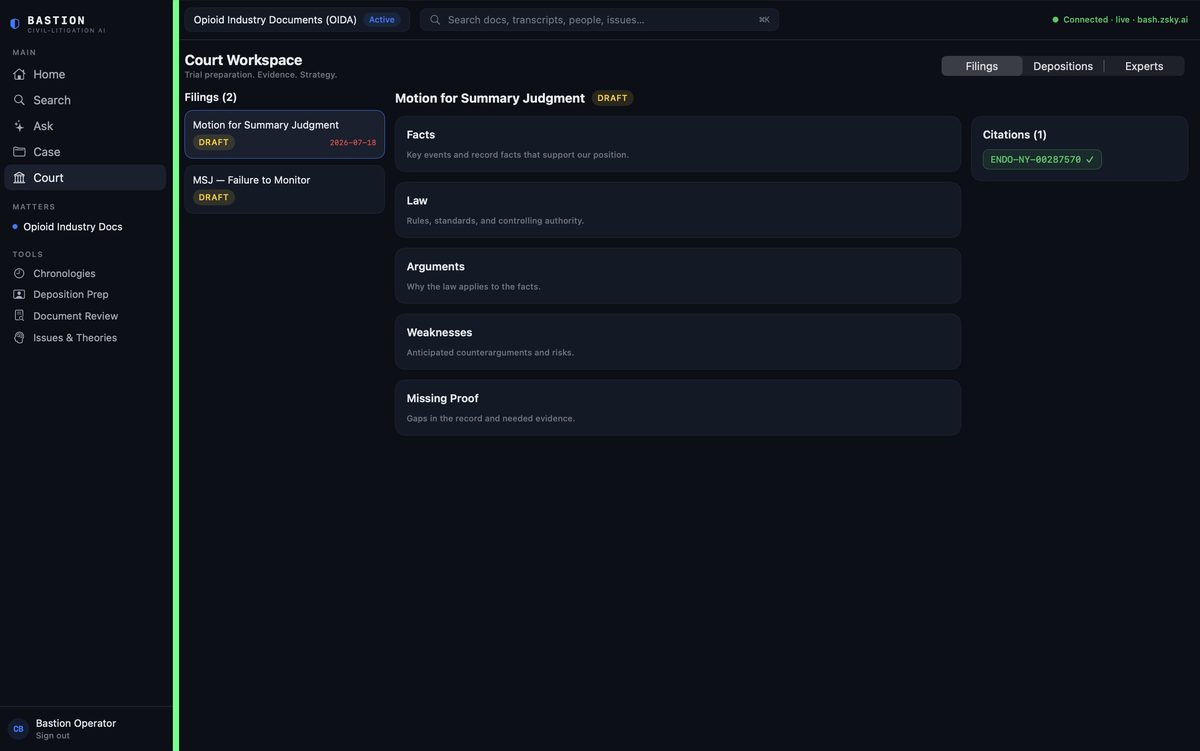Select Court in the sidebar
Screen dimensions: 1200x751
coord(85,178)
